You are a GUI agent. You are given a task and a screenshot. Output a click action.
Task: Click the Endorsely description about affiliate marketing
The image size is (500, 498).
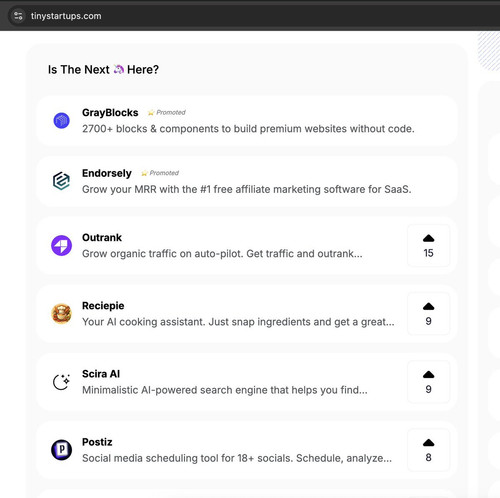point(247,189)
